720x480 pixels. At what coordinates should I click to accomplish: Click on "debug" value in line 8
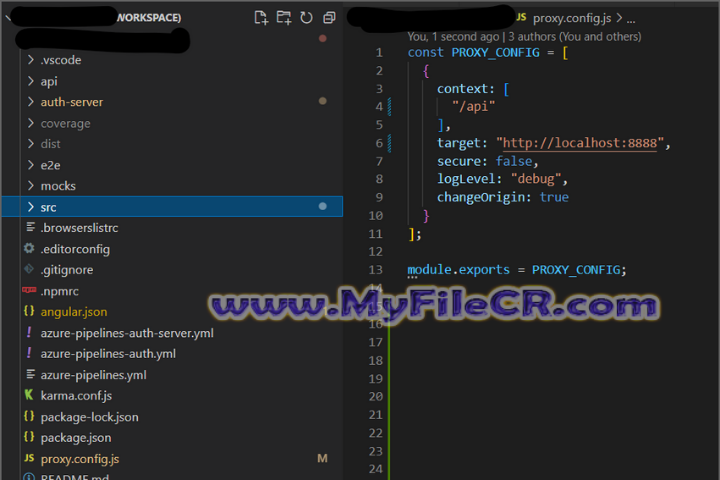tap(536, 179)
